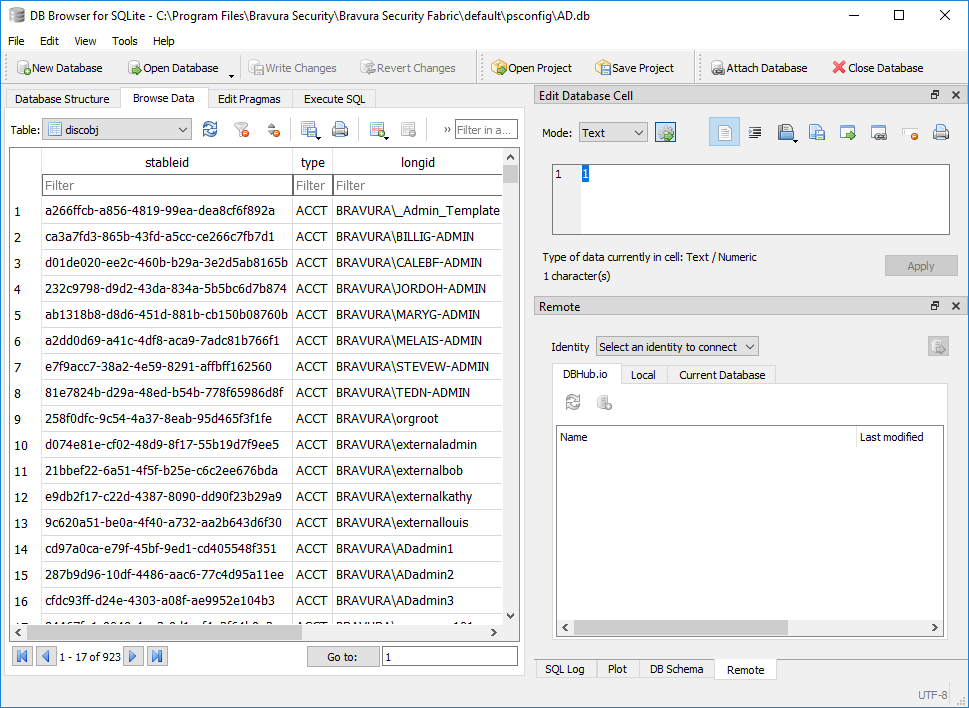Change the Mode dropdown from Text
The width and height of the screenshot is (969, 708).
click(614, 131)
